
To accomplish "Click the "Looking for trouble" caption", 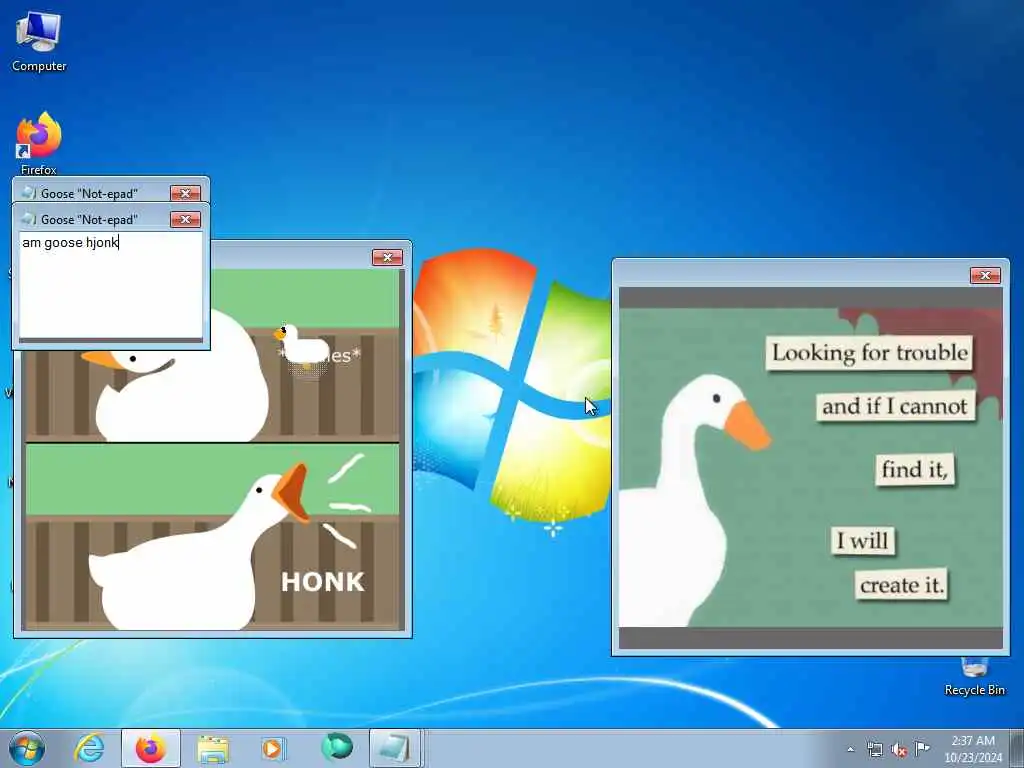I will point(869,353).
